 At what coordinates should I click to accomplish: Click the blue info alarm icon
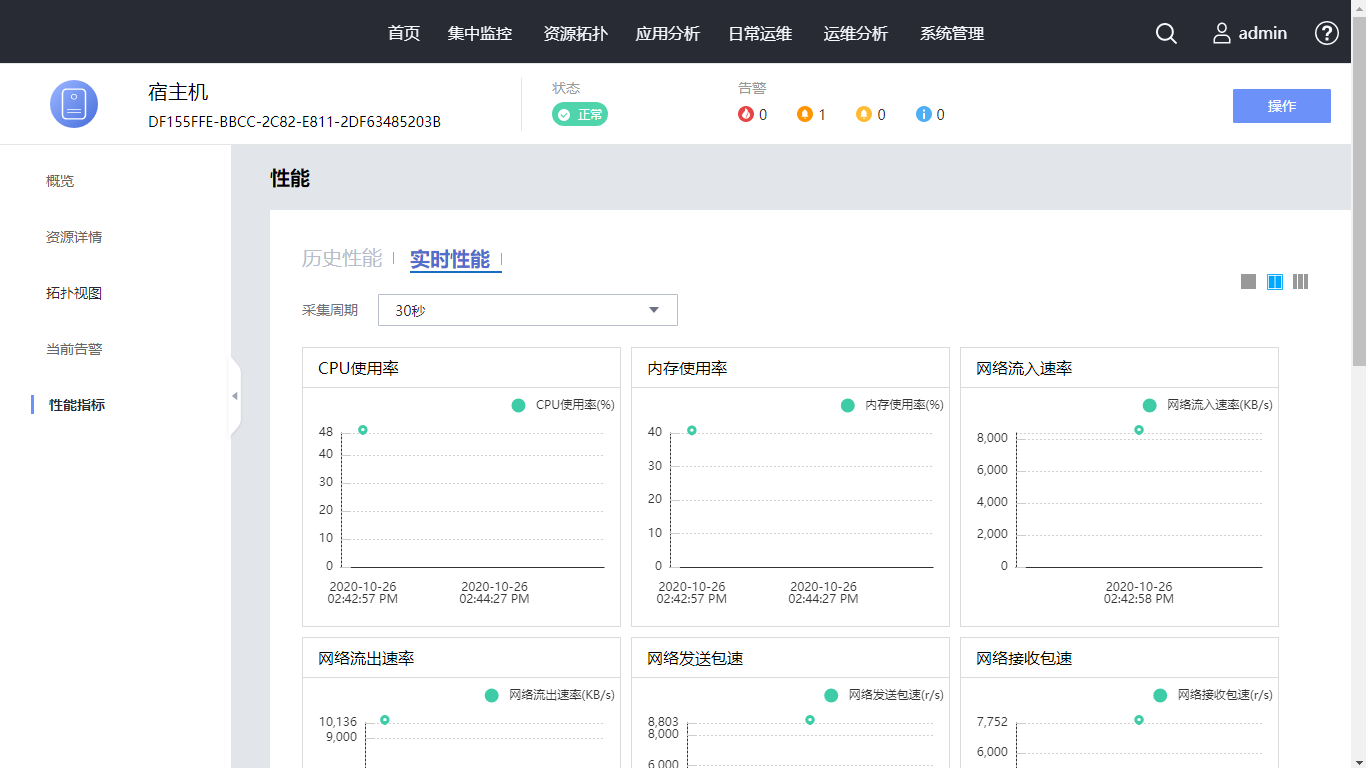coord(924,114)
